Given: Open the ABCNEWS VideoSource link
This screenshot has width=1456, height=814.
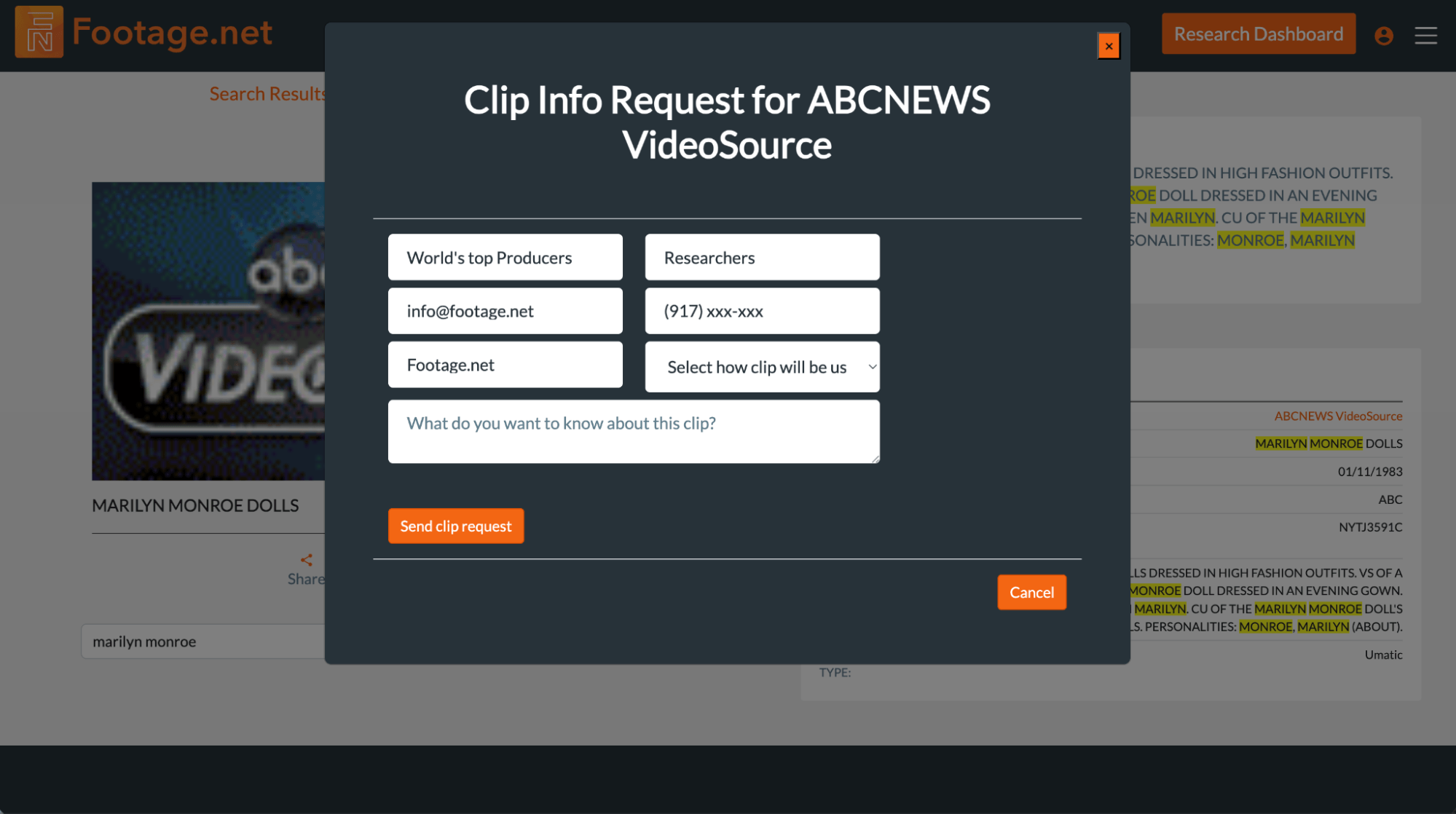Looking at the screenshot, I should click(1338, 416).
